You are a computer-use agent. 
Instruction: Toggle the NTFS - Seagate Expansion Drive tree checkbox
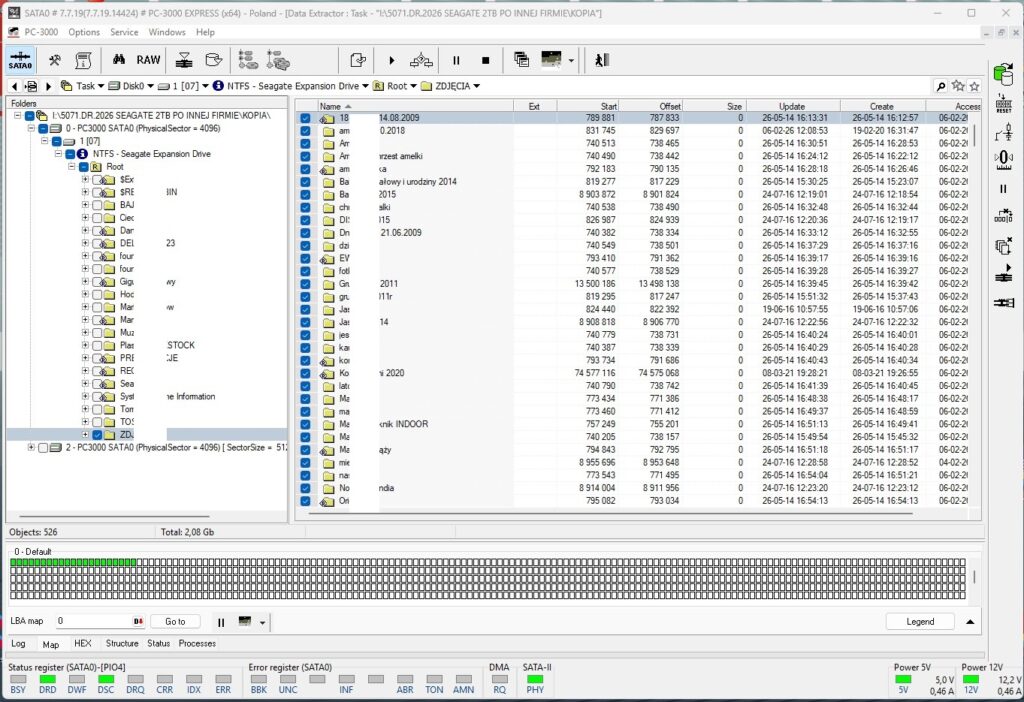70,154
